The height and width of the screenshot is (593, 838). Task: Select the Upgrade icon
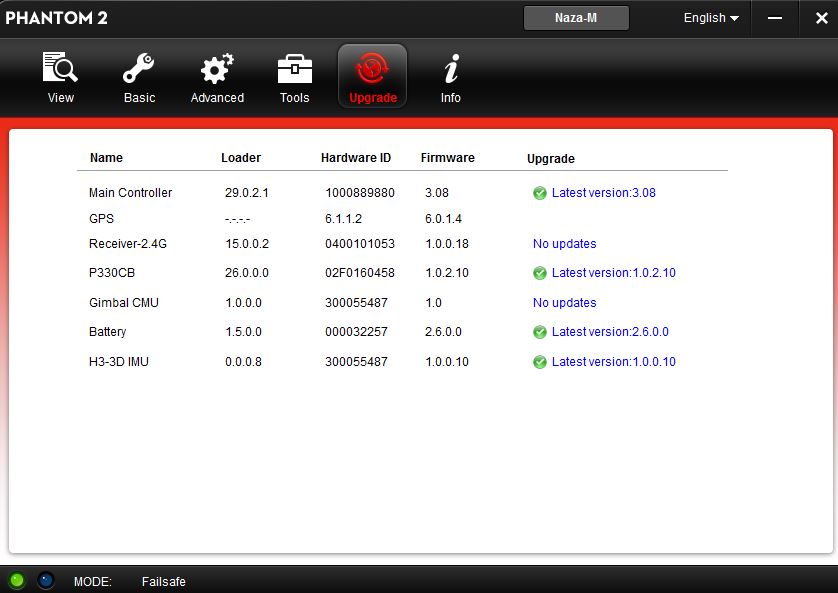372,70
